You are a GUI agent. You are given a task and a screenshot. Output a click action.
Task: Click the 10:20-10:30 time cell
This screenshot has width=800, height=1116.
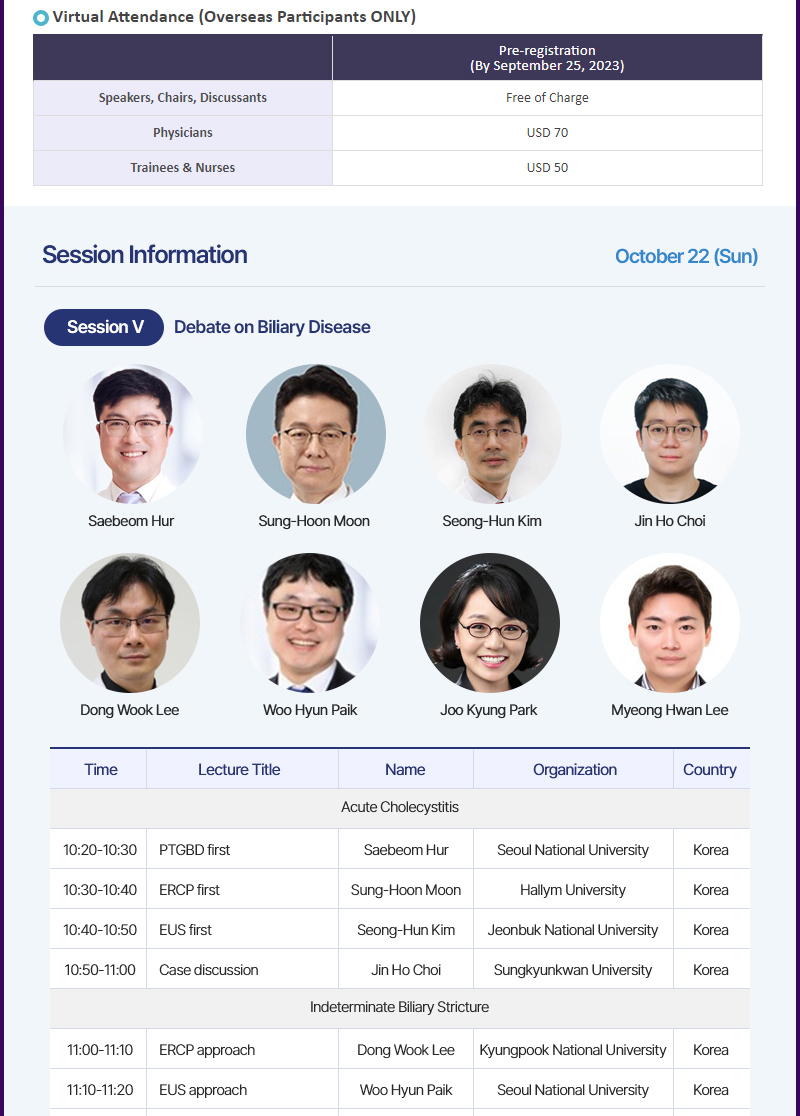100,850
